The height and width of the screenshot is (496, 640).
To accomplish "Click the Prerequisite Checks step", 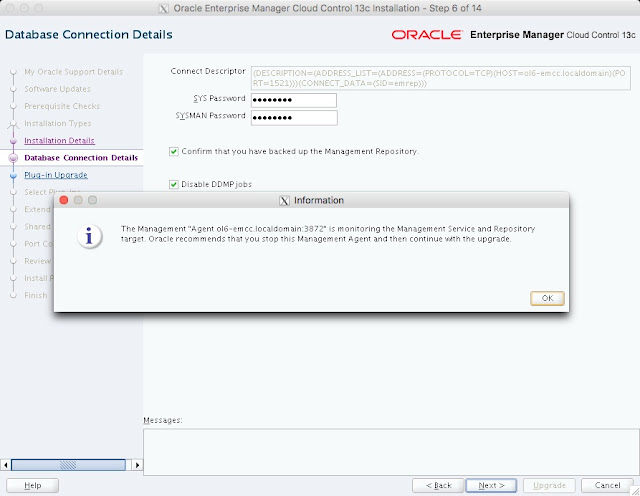I will click(x=62, y=106).
